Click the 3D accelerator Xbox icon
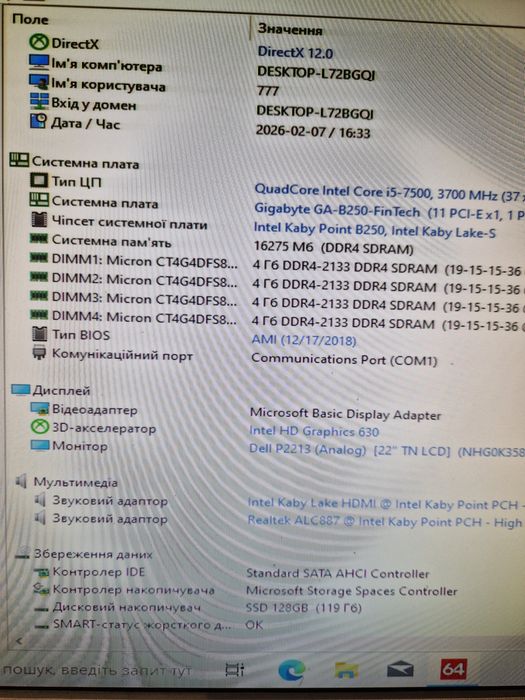 tap(40, 427)
